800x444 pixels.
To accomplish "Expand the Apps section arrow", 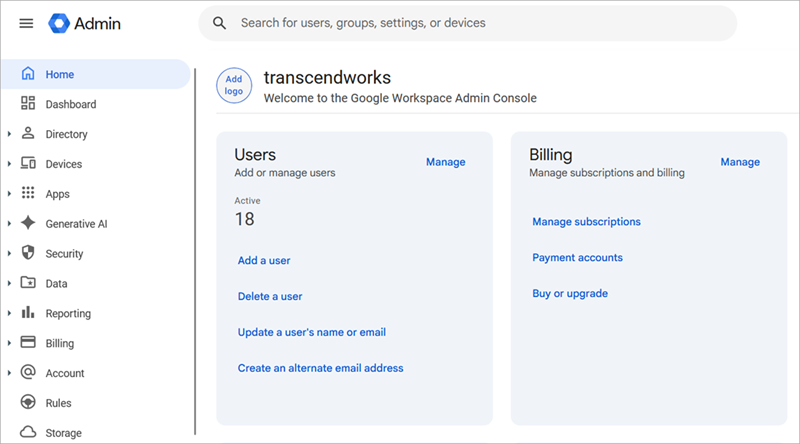I will pyautogui.click(x=9, y=194).
